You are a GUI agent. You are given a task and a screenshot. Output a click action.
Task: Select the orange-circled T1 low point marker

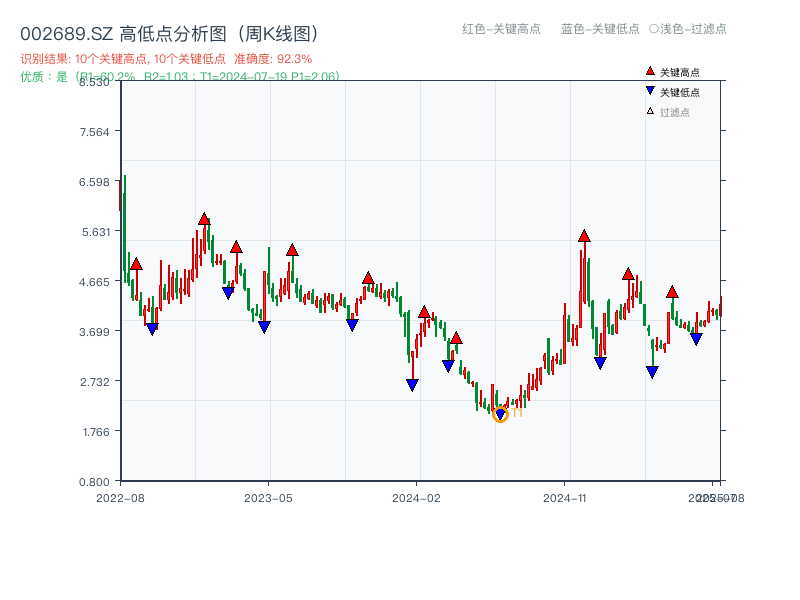tap(501, 414)
